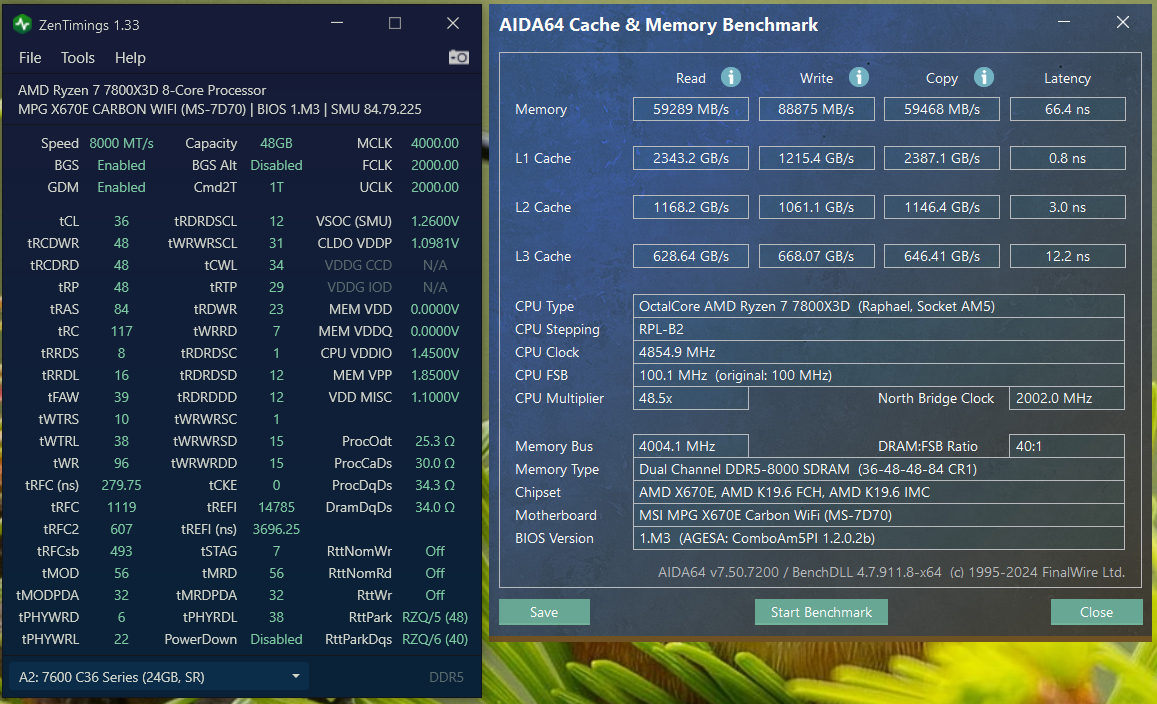Select Memory Write value 88875 MB/s
1157x704 pixels.
816,109
